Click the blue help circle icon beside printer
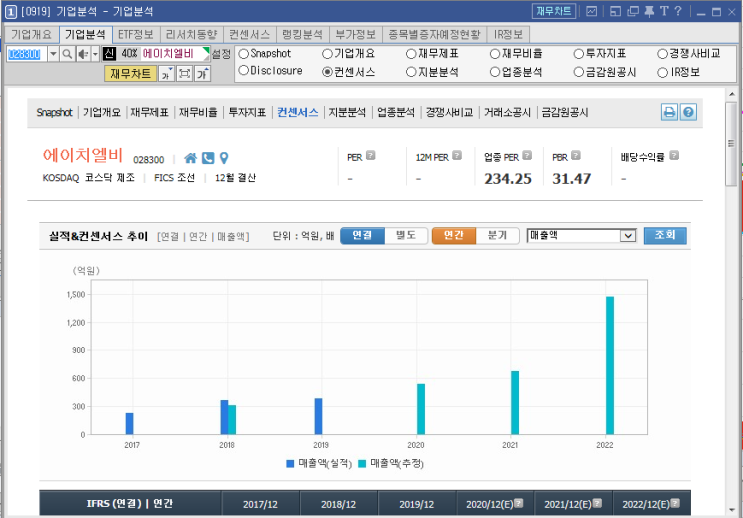The height and width of the screenshot is (518, 743). click(x=688, y=112)
